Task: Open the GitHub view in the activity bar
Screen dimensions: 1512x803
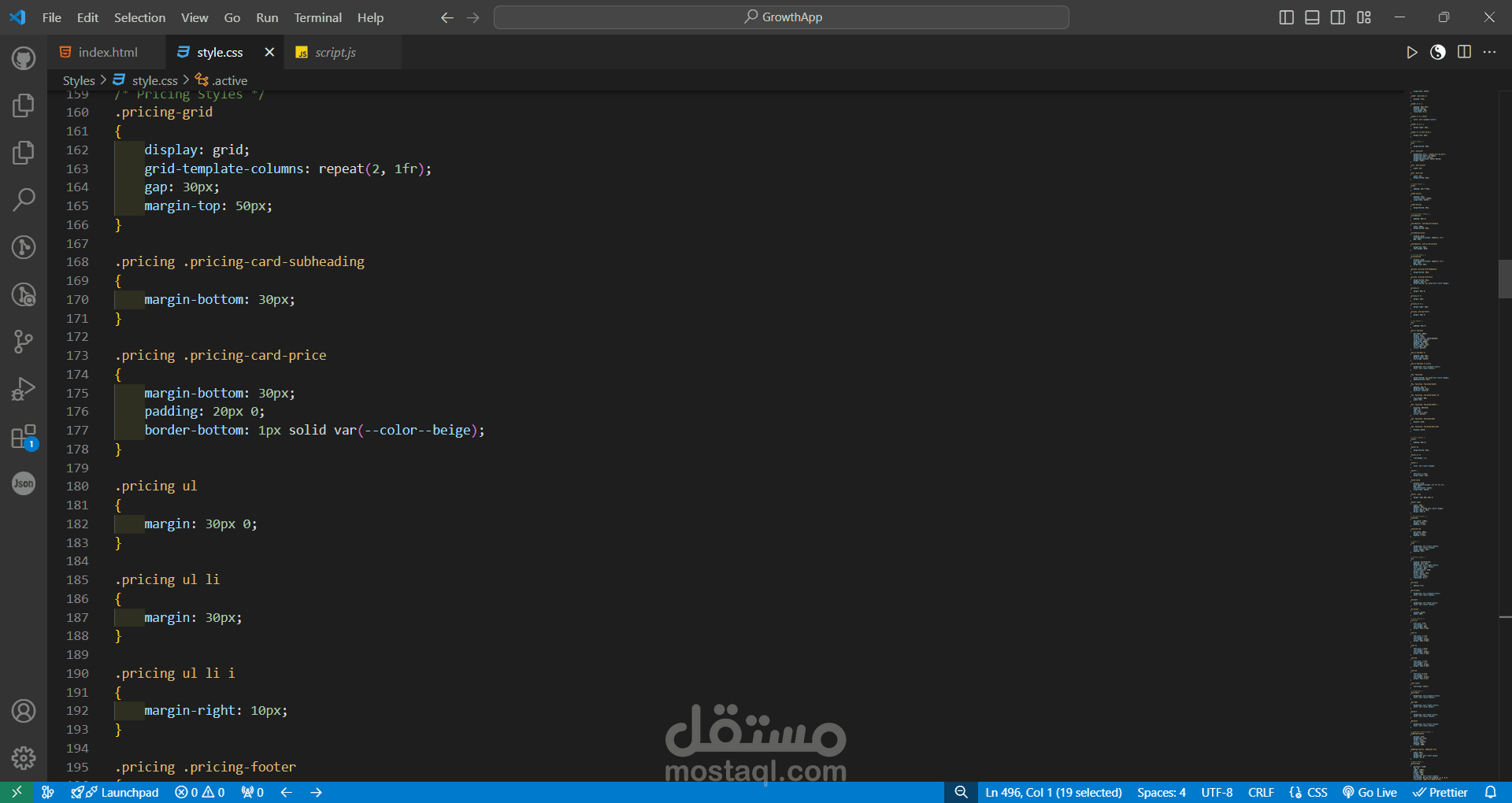Action: (x=24, y=58)
